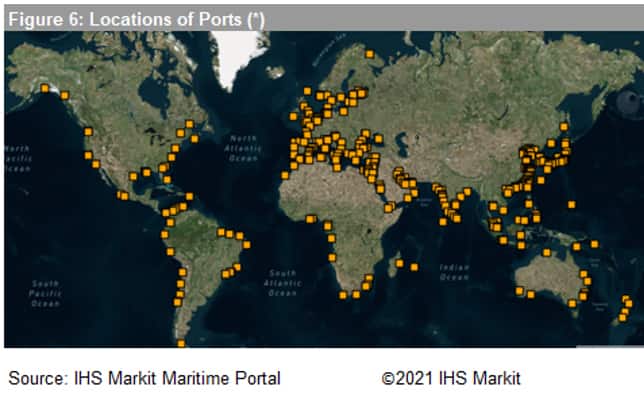
Task: Select the easternmost Papua New Guinea port marker
Action: (x=594, y=244)
